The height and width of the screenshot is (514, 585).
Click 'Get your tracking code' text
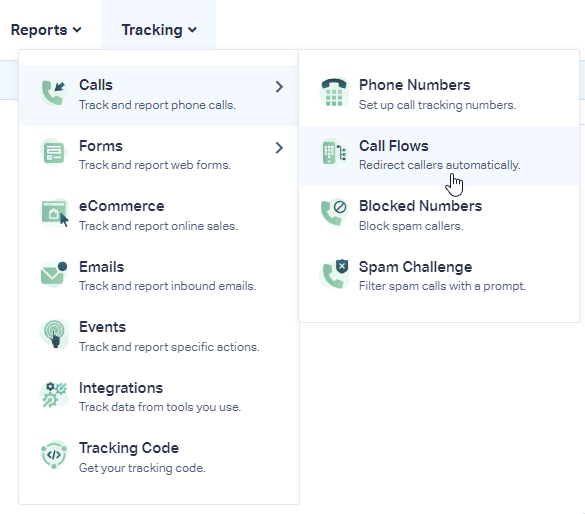pos(142,468)
